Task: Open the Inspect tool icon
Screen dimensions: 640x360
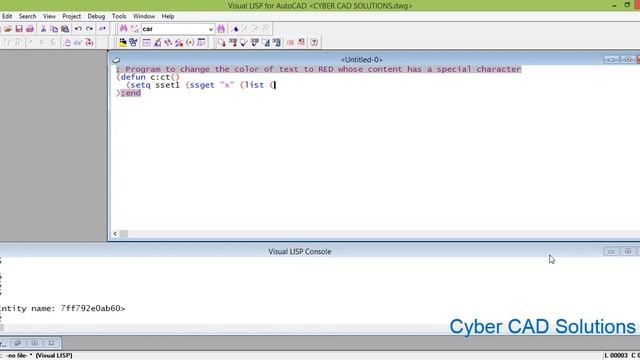Action: click(158, 42)
